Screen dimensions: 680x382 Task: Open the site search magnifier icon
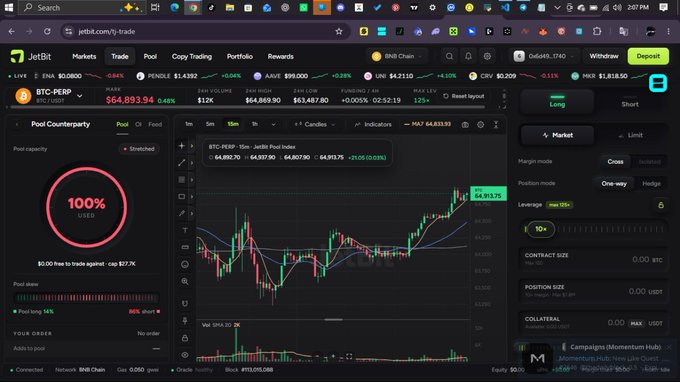[x=449, y=56]
